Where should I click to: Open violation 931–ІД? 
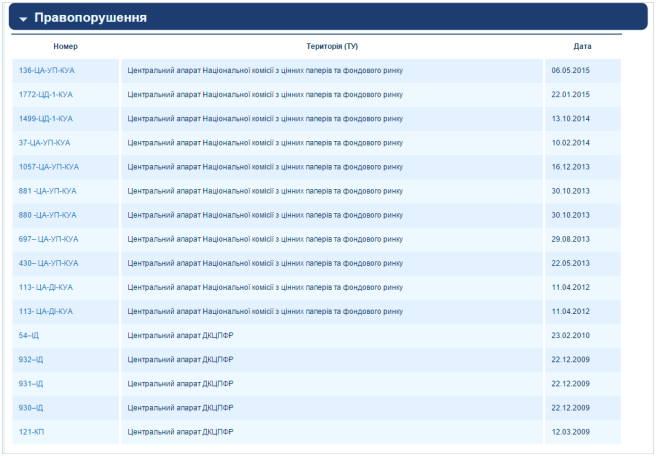point(31,384)
